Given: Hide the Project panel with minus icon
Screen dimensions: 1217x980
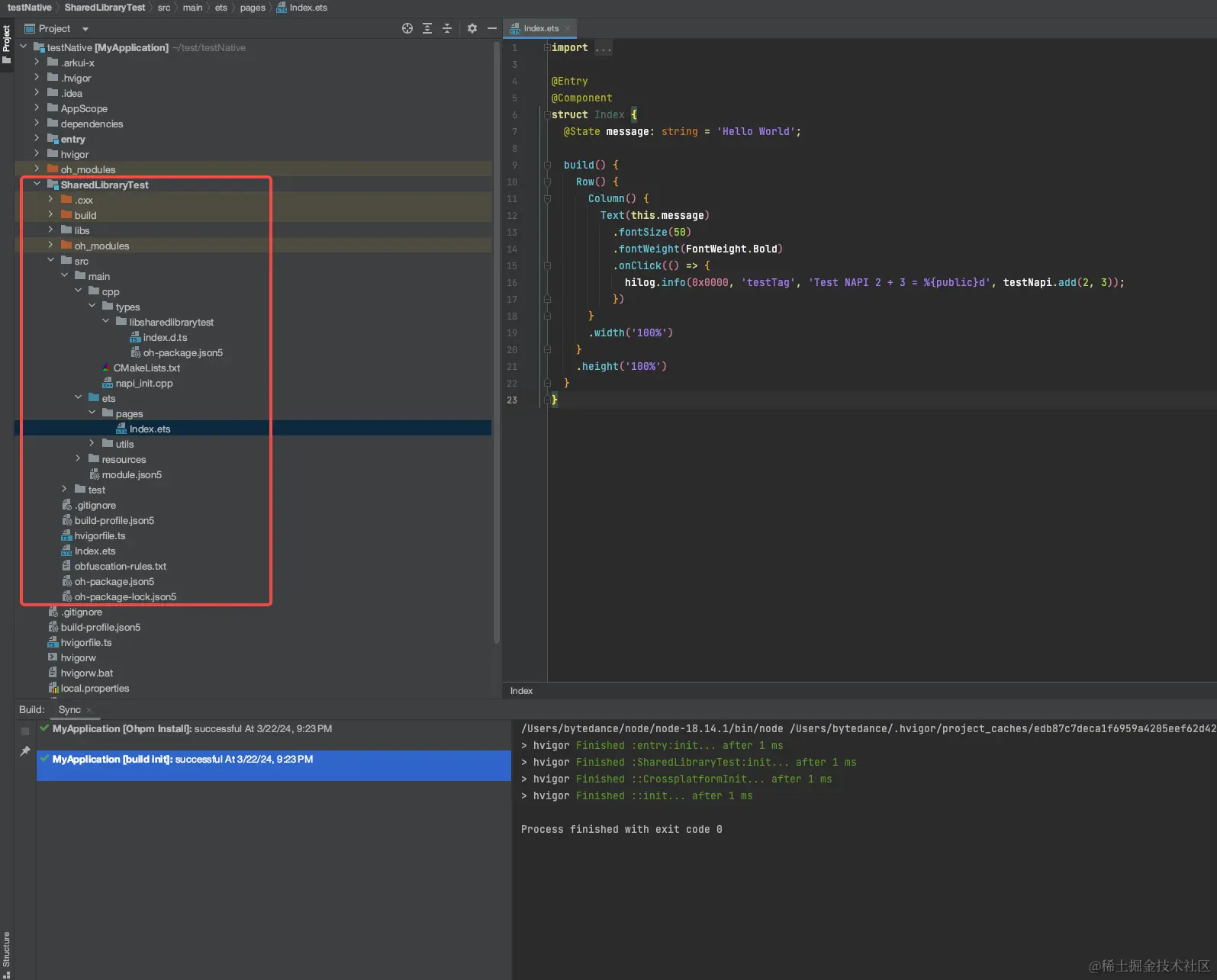Looking at the screenshot, I should click(x=492, y=28).
